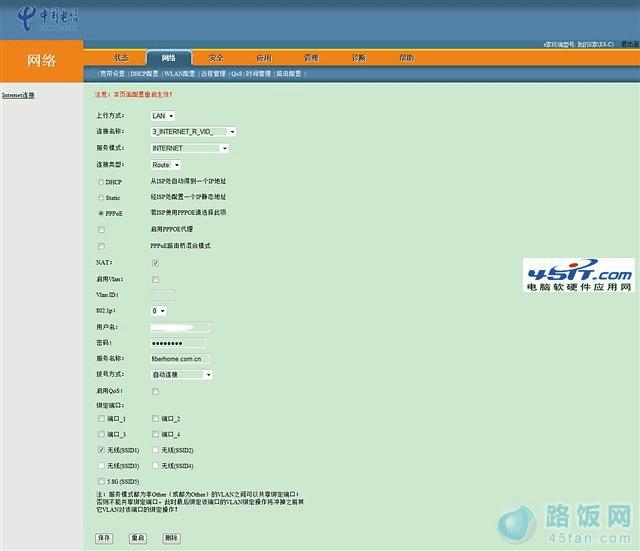Enable the 启用PPPOE代理 proxy checkbox
The width and height of the screenshot is (640, 551).
coord(101,230)
